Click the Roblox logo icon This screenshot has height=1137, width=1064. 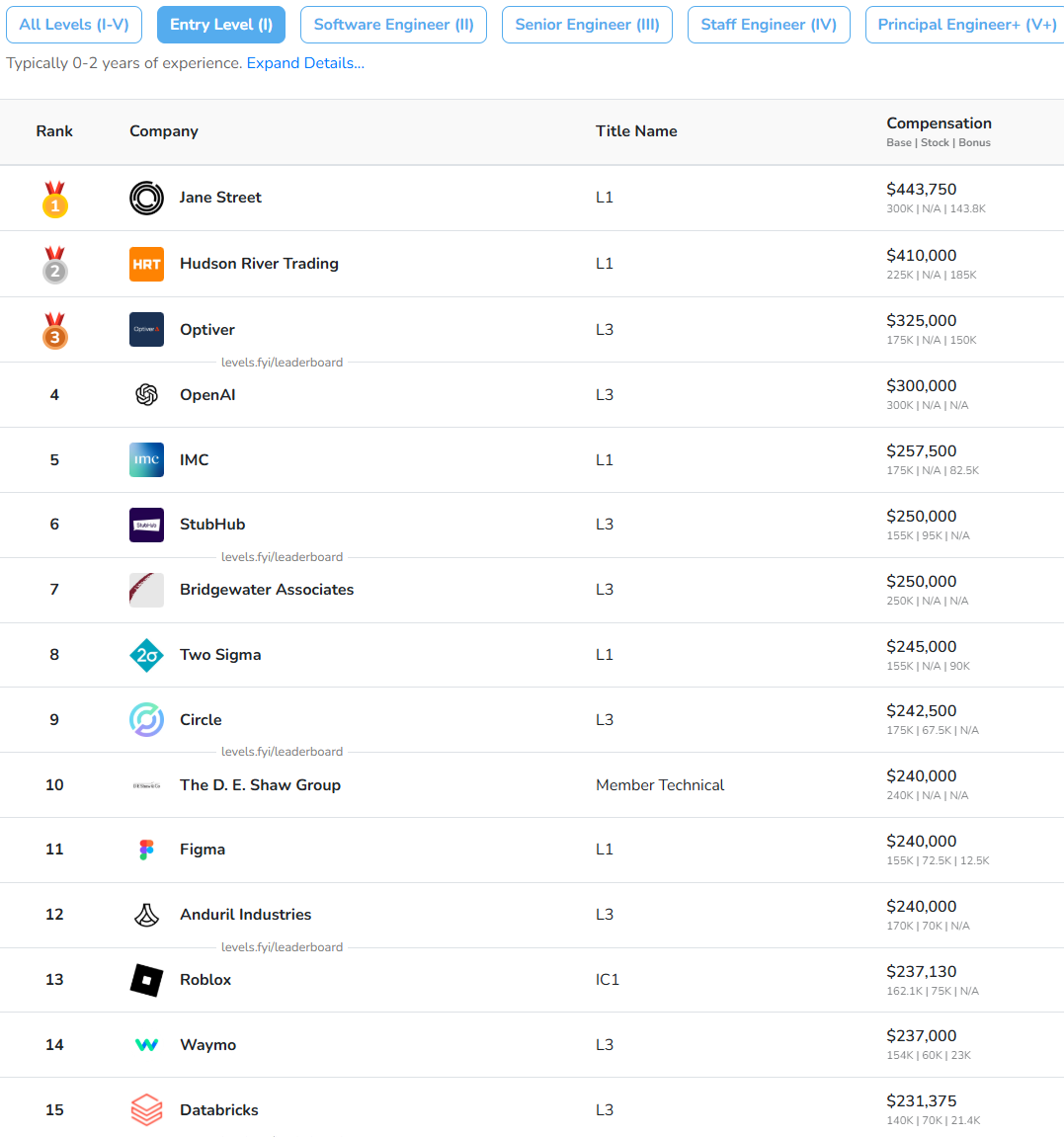(x=146, y=980)
